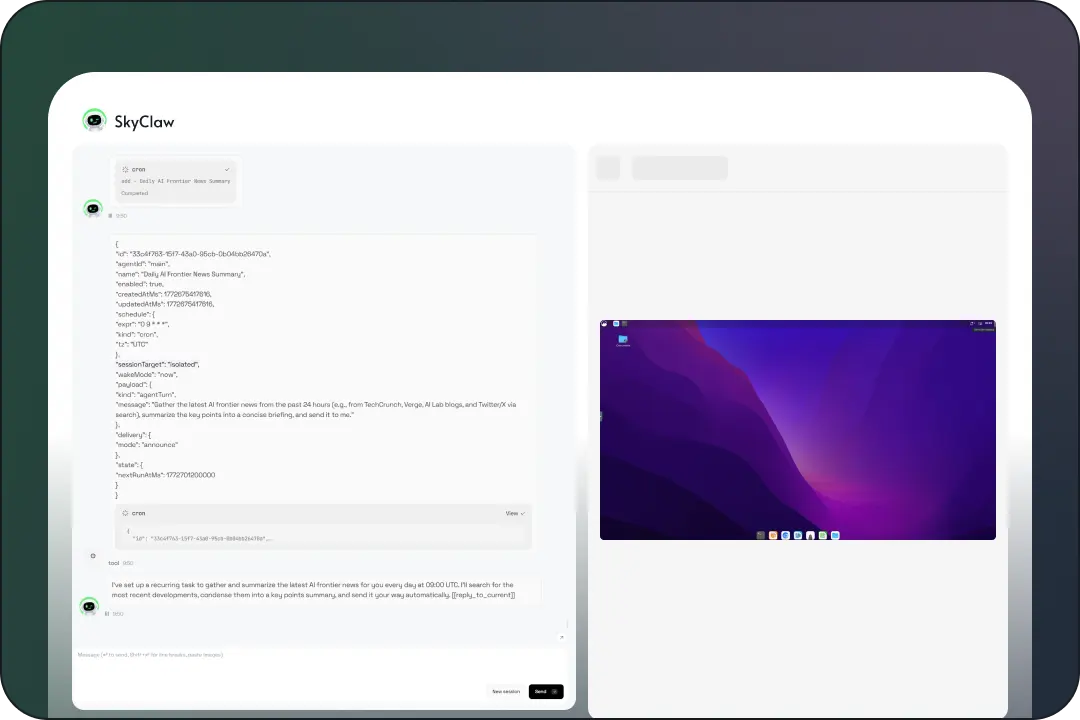Click the expand arrow icon above message box
The width and height of the screenshot is (1080, 720).
click(x=561, y=637)
